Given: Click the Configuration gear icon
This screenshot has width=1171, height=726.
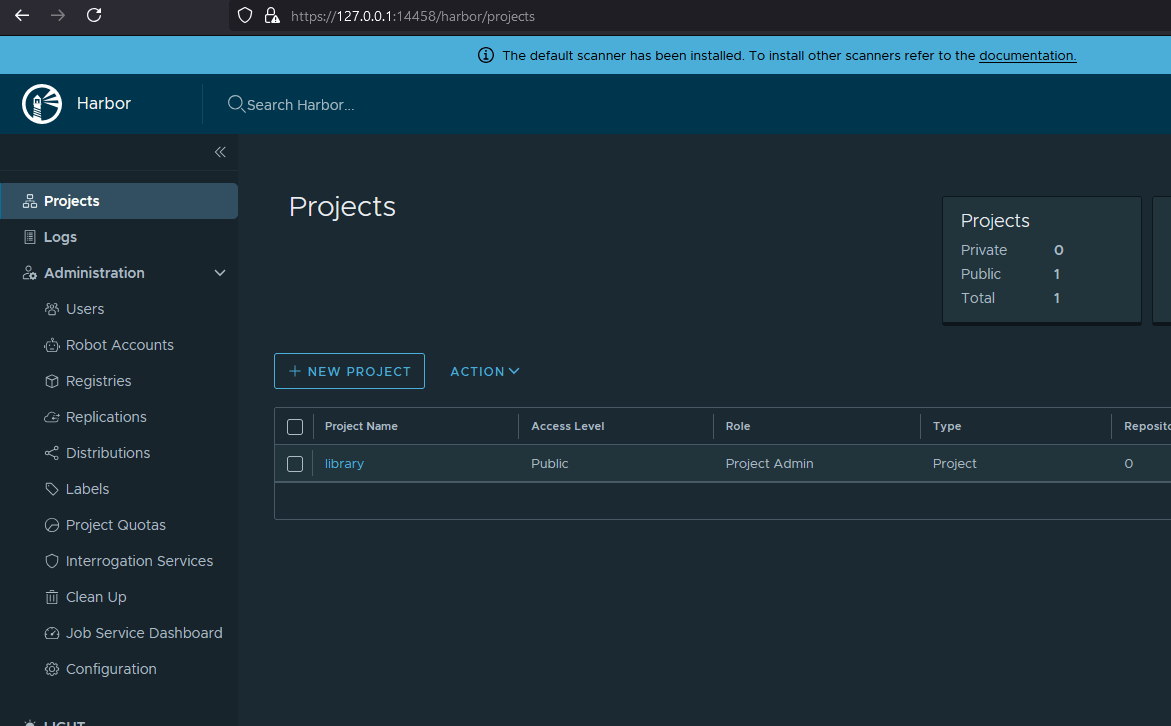Looking at the screenshot, I should [52, 669].
